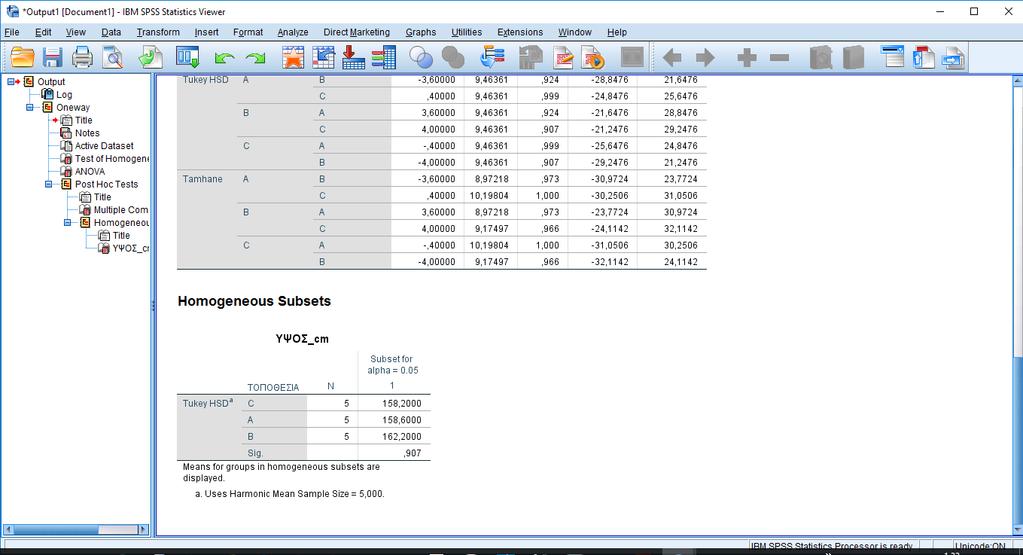Open the File menu
Viewport: 1023px width, 555px height.
point(12,32)
